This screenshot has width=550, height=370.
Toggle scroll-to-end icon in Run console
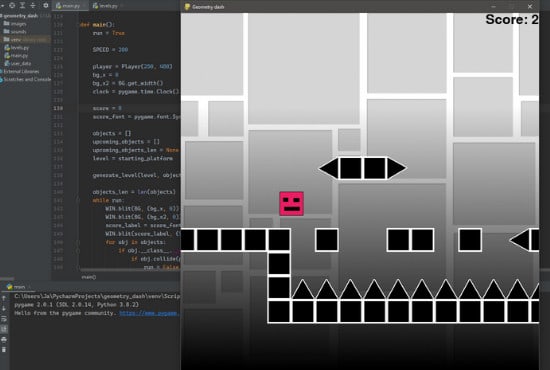pyautogui.click(x=4, y=329)
